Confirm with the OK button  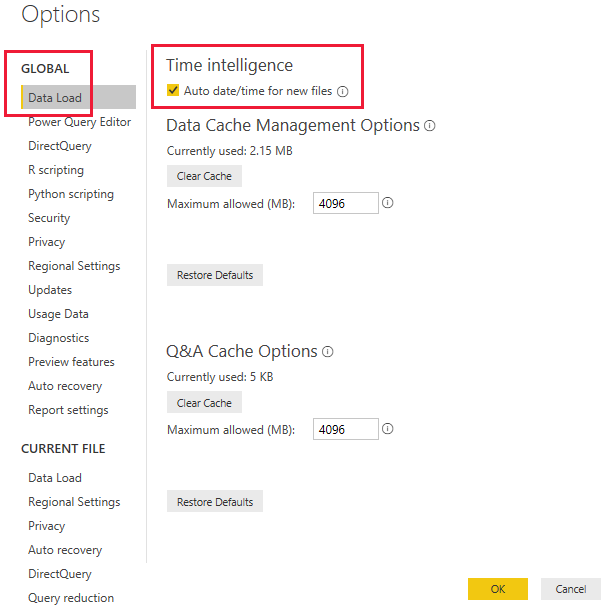(x=498, y=589)
